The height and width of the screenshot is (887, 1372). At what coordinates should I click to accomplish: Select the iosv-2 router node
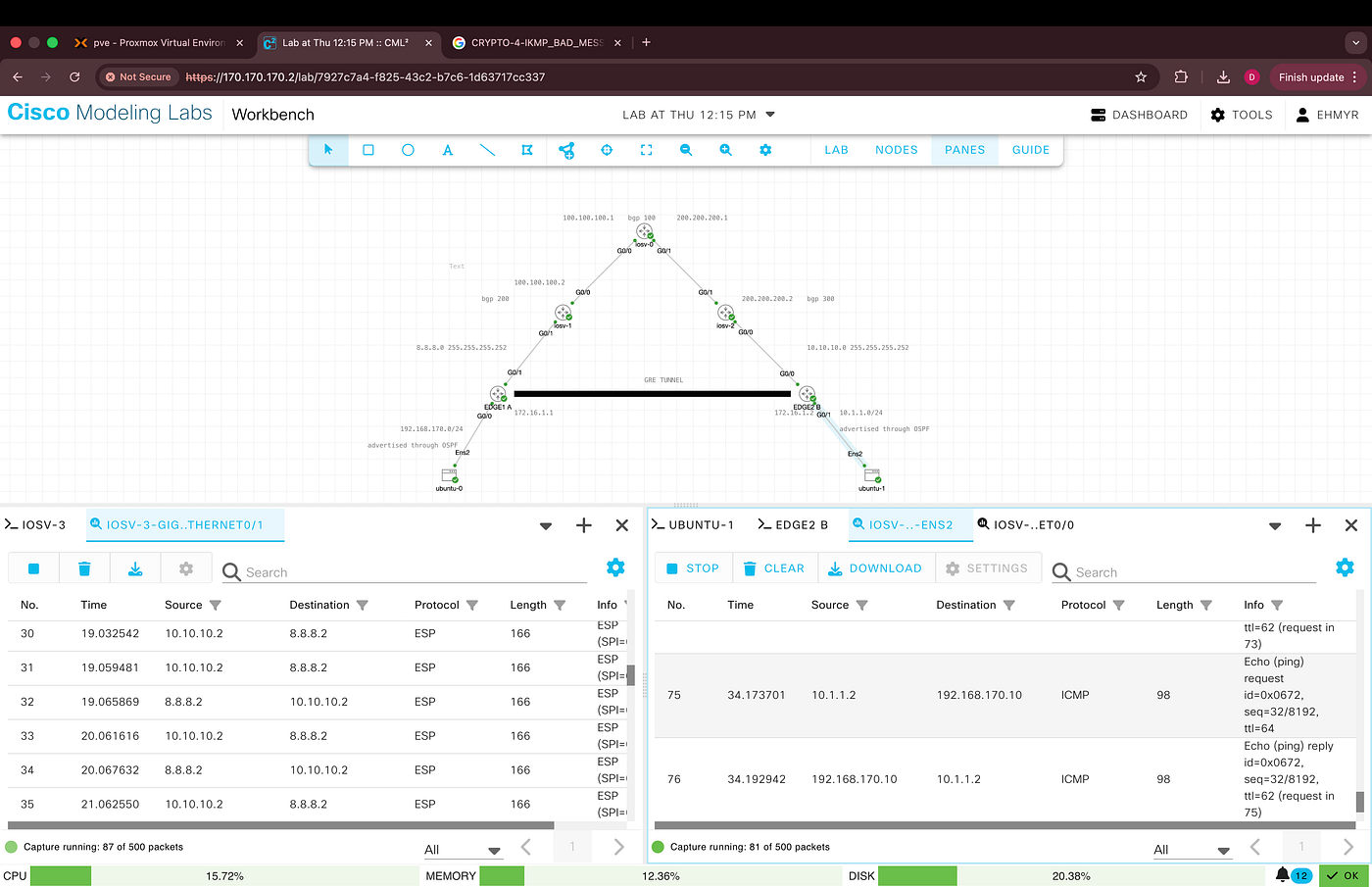[725, 313]
